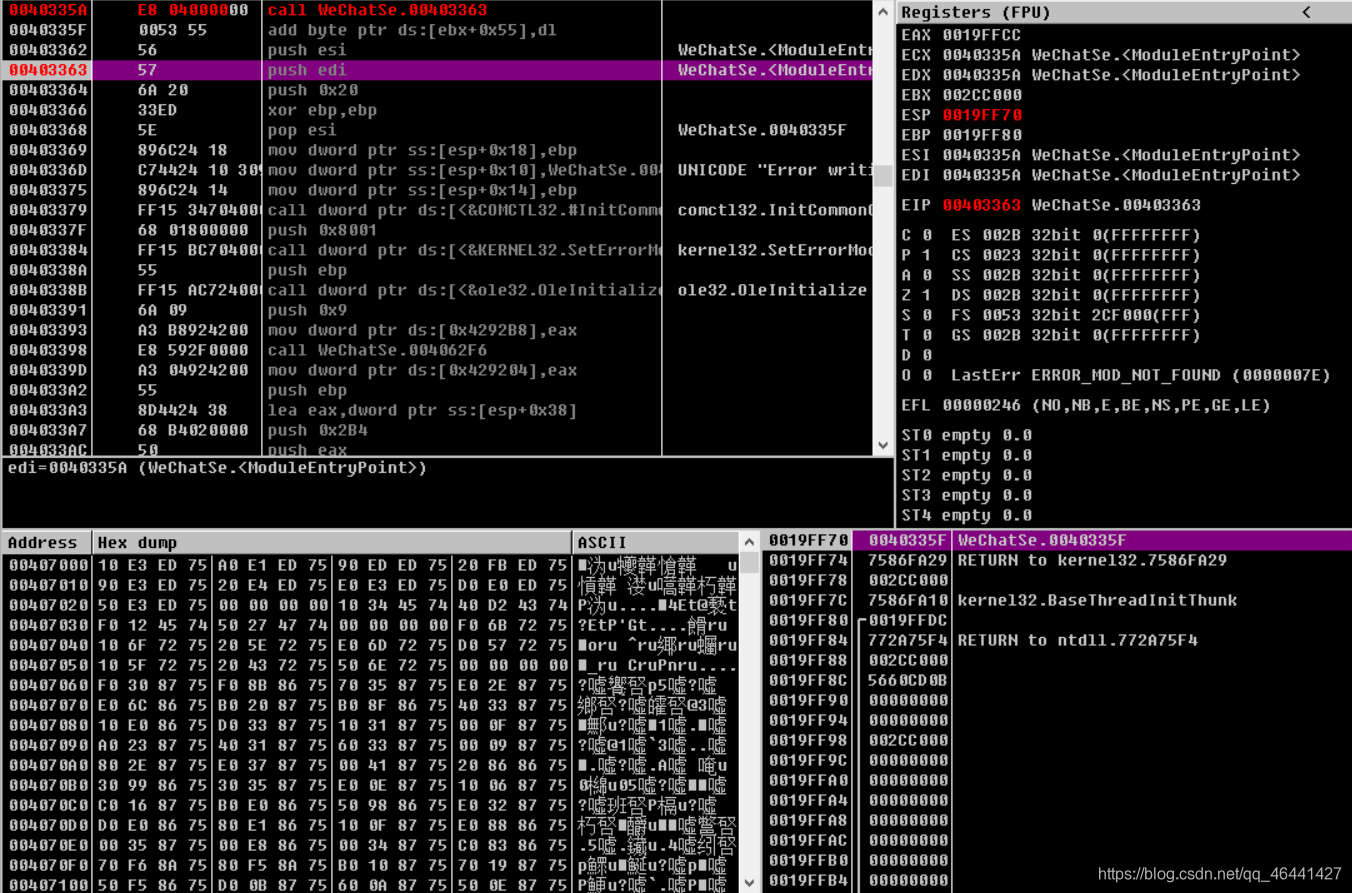
Task: Select the ST4 empty 0.0 FPU register
Action: tap(966, 515)
